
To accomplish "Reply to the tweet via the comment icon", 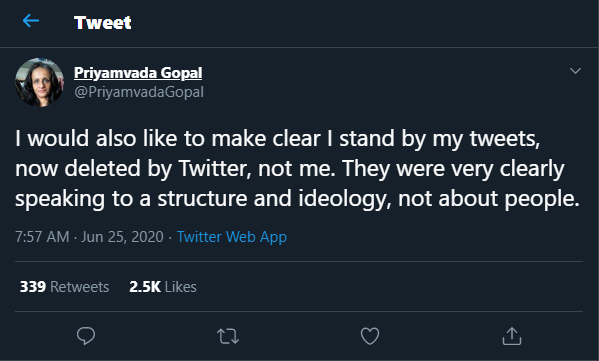I will click(86, 336).
